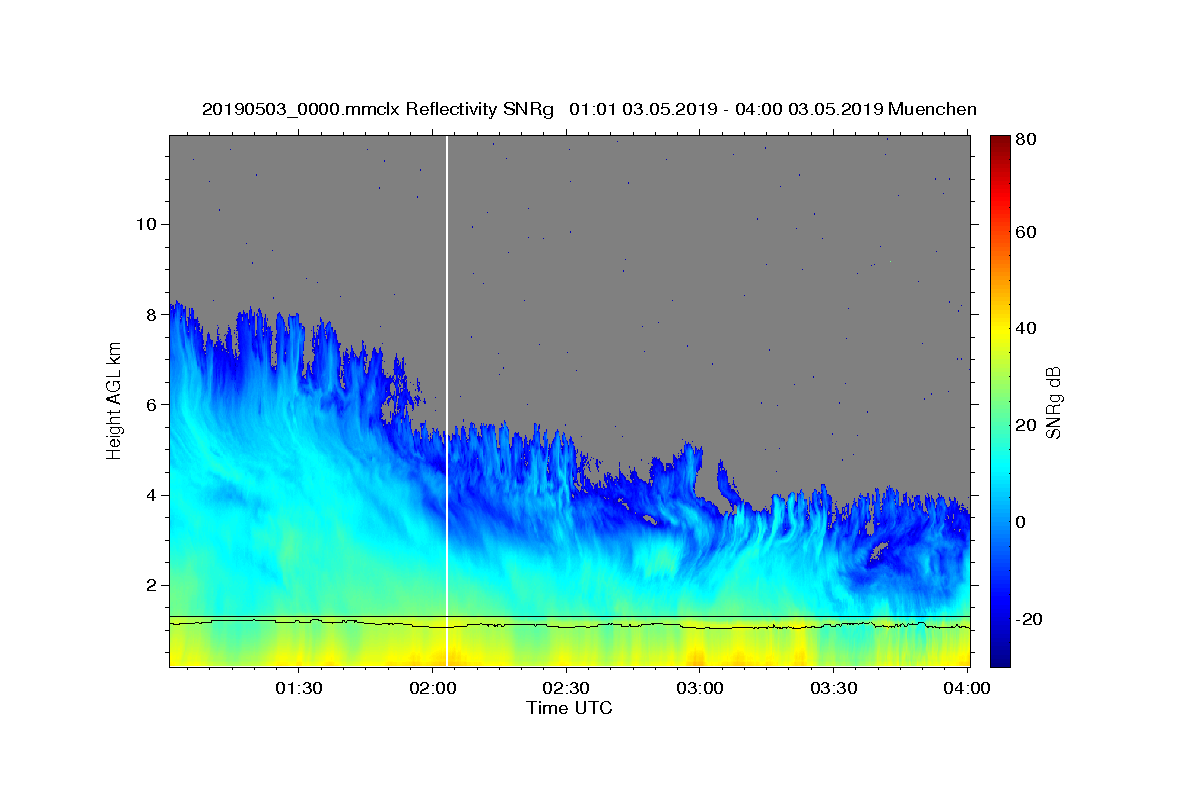Click the colorbar value 40
1200x800 pixels.
tap(1025, 329)
